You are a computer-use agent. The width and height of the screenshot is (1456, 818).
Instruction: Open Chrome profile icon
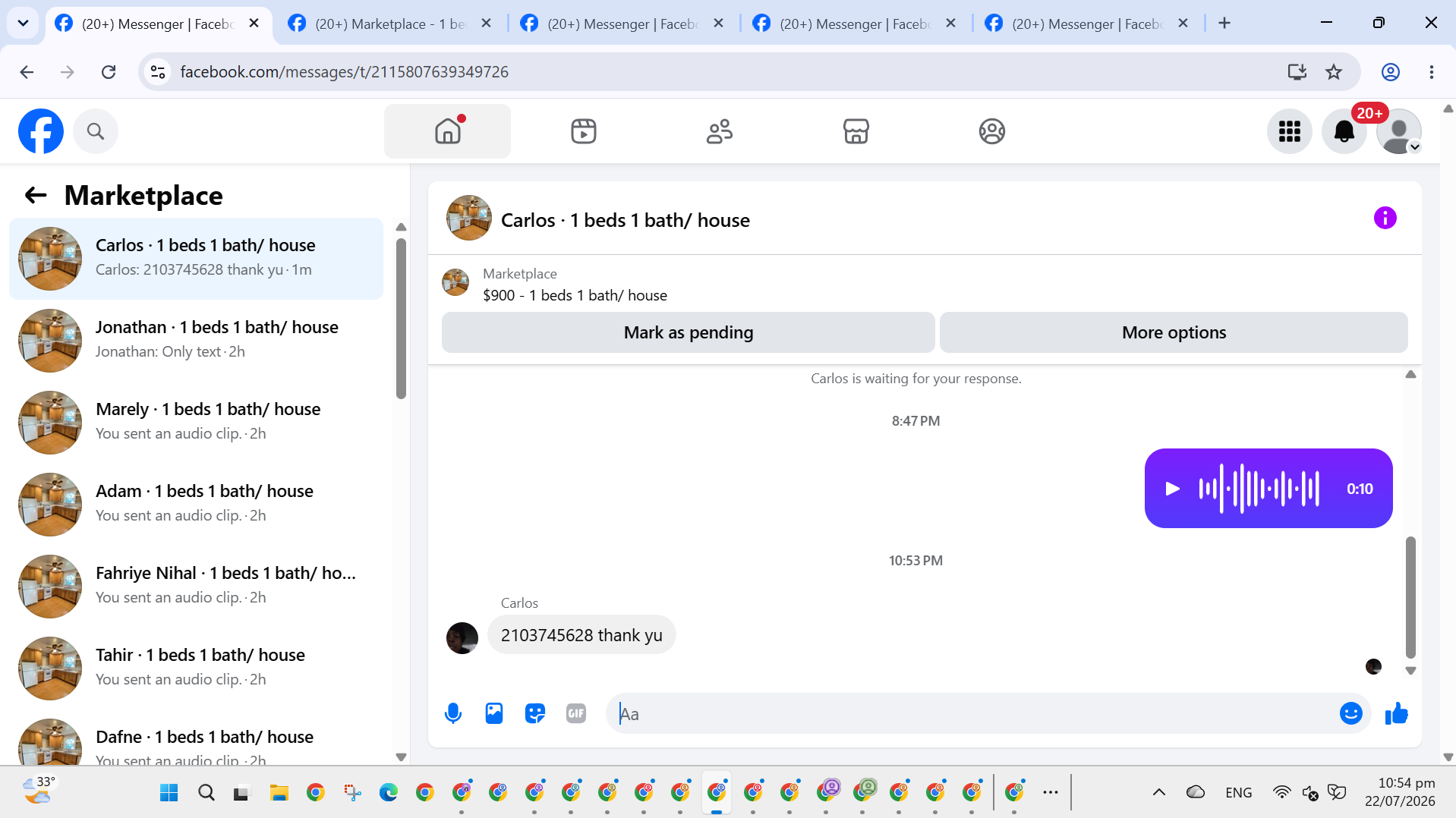pos(1390,72)
